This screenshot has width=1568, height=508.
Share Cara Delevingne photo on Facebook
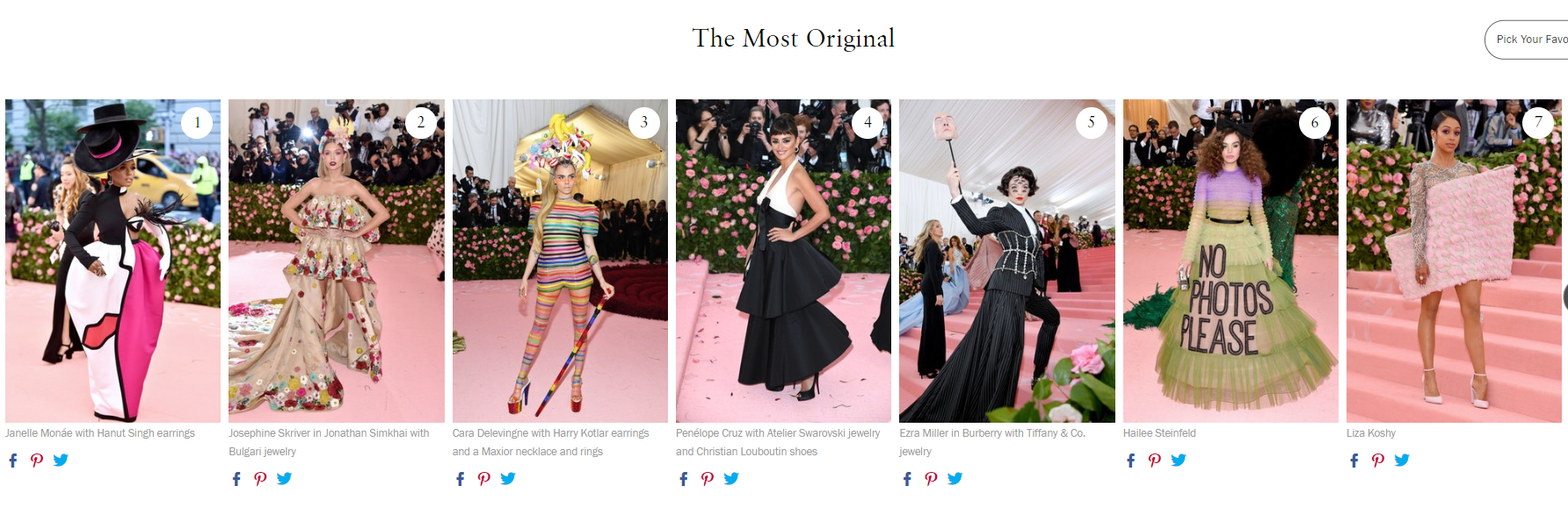(x=461, y=478)
